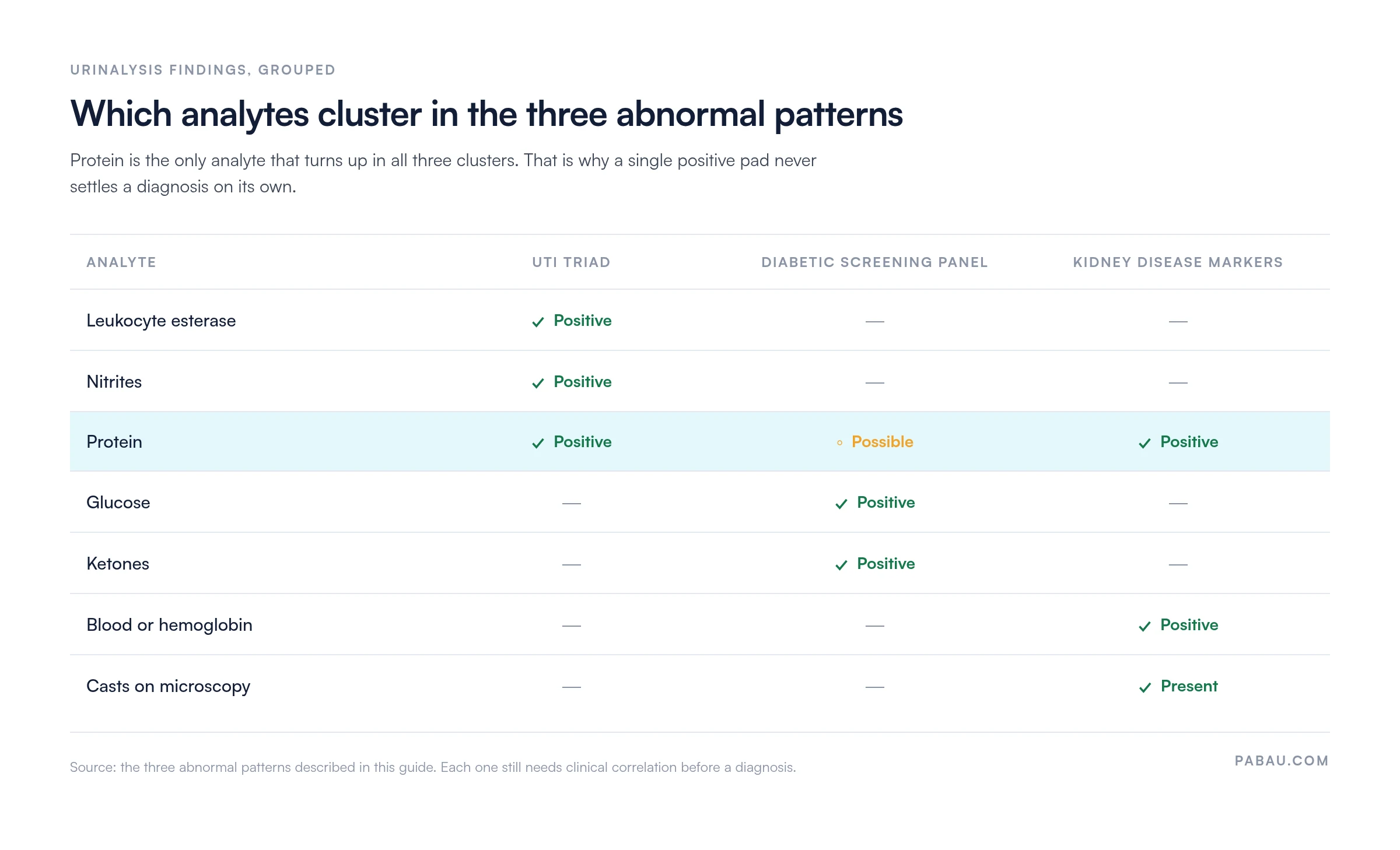Click the Protein row label

[114, 442]
